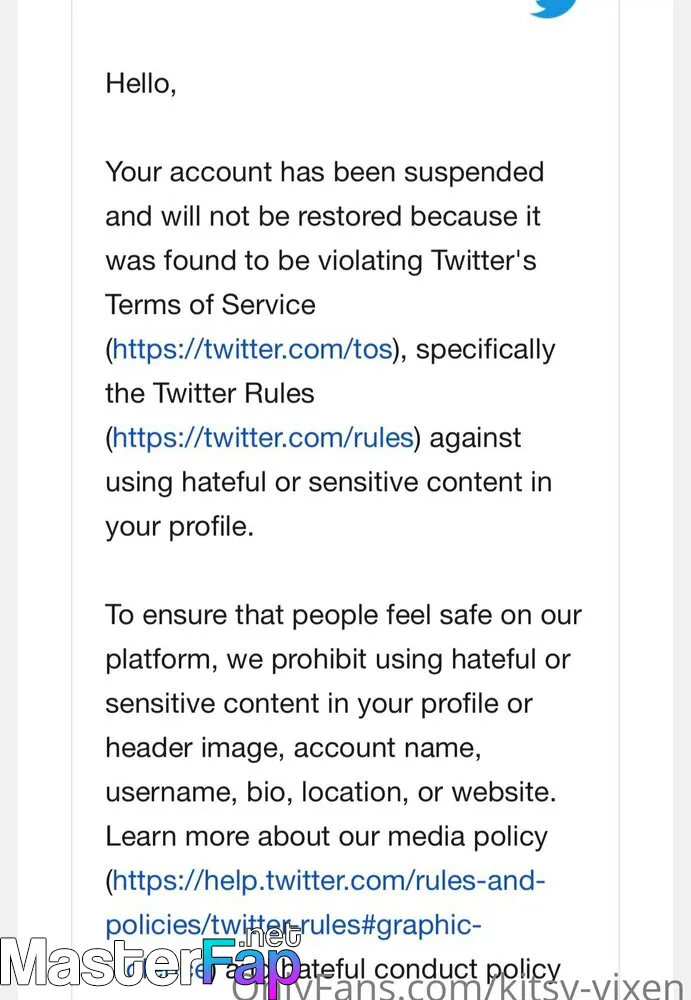Viewport: 691px width, 1000px height.
Task: Click the MasterFap watermark logo
Action: [x=151, y=964]
